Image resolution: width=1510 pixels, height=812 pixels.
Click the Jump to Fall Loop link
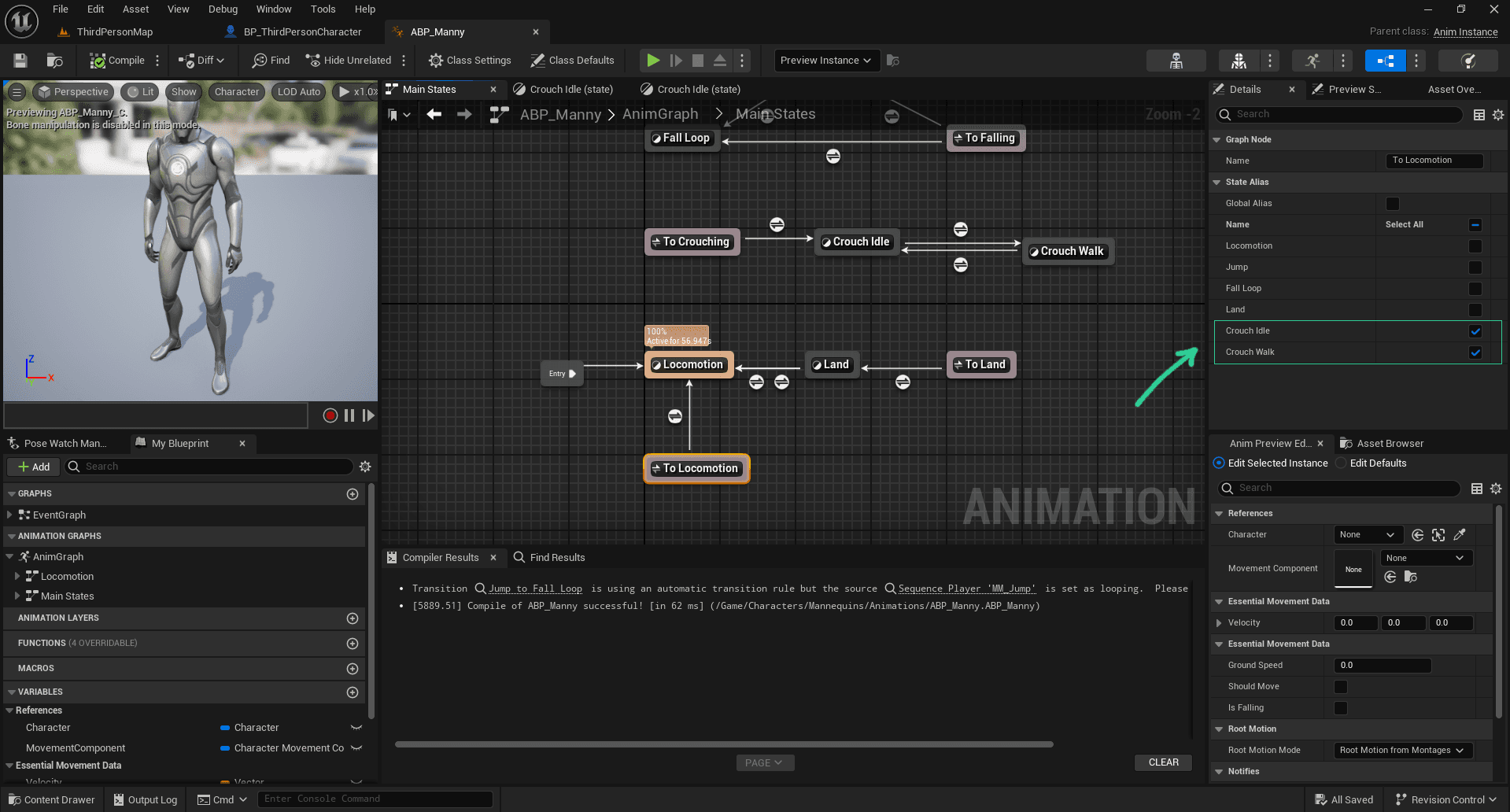tap(535, 589)
